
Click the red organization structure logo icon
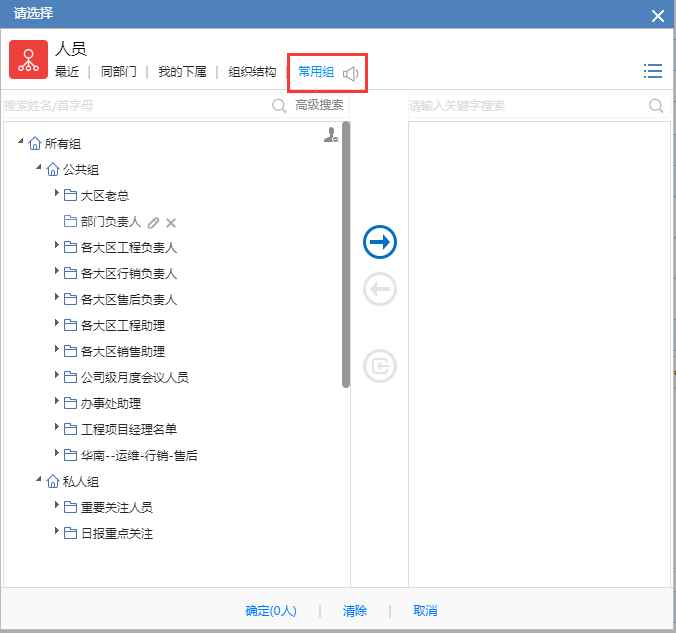pyautogui.click(x=29, y=60)
